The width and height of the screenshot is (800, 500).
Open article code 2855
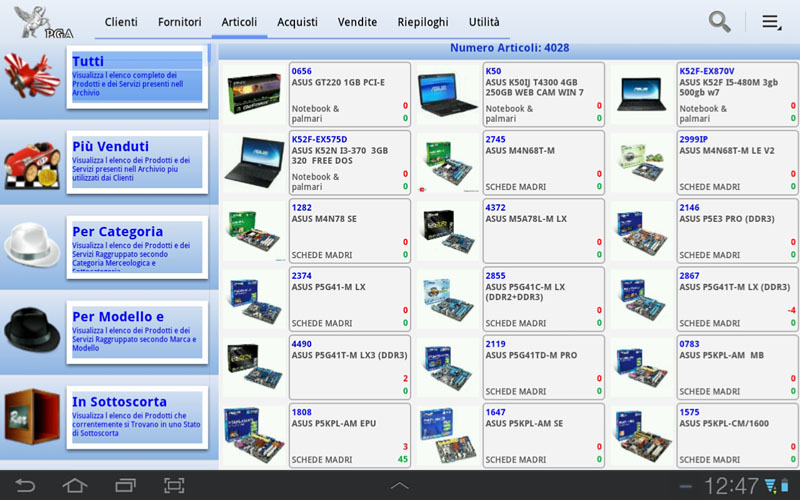[x=495, y=276]
